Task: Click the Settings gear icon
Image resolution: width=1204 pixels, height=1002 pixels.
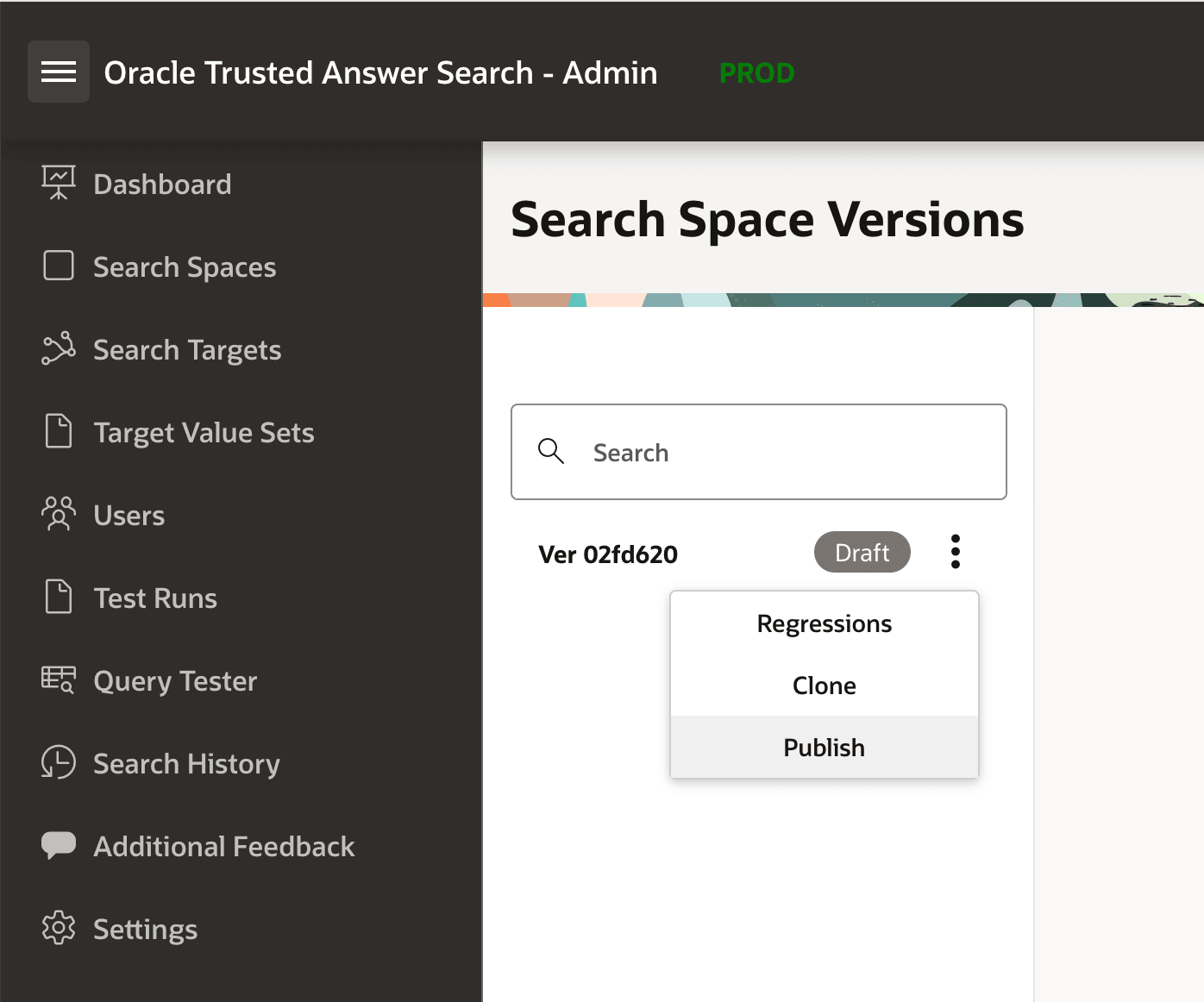Action: [58, 929]
